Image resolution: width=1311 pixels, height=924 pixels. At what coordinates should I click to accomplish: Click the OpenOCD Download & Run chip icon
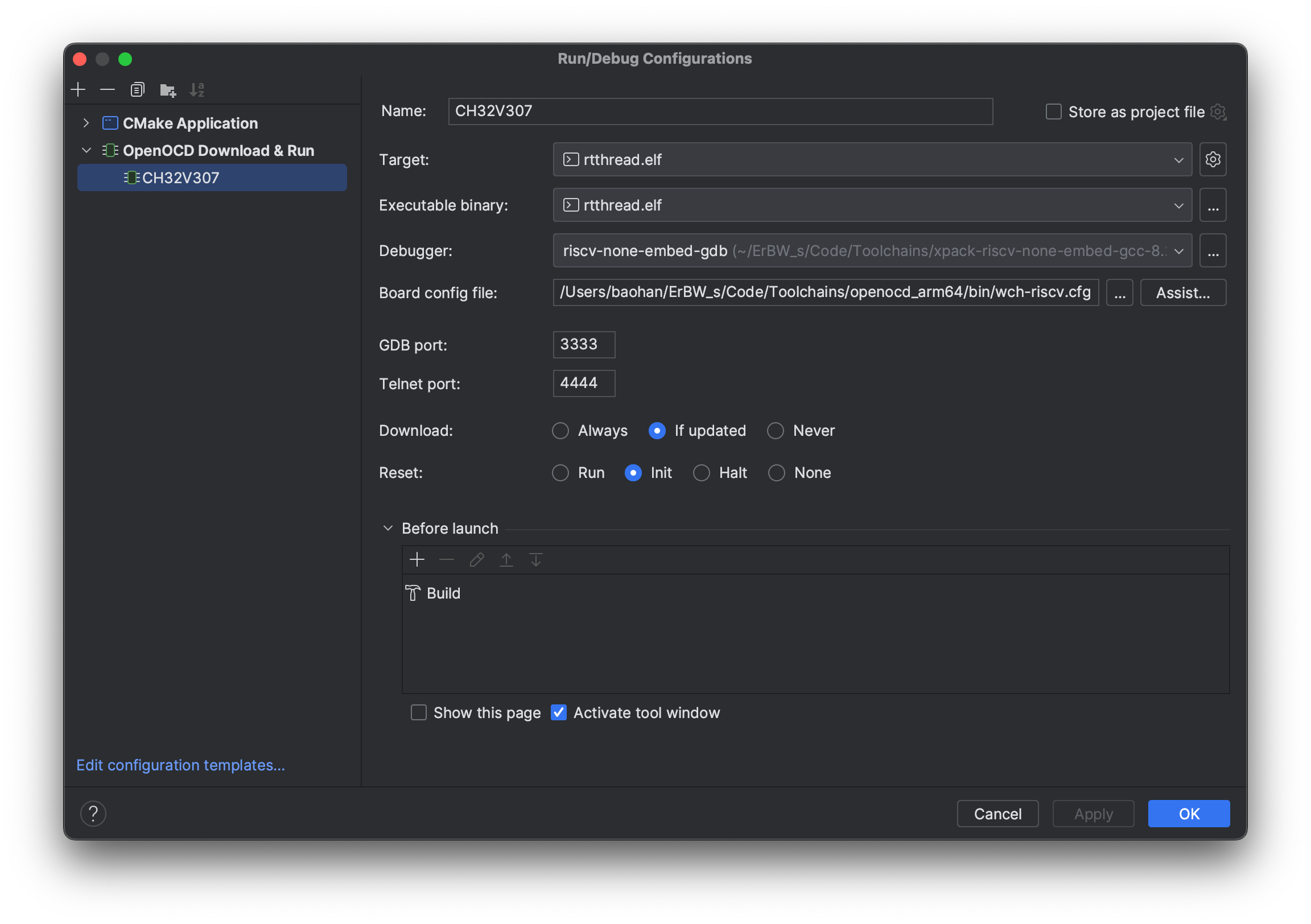pyautogui.click(x=110, y=151)
